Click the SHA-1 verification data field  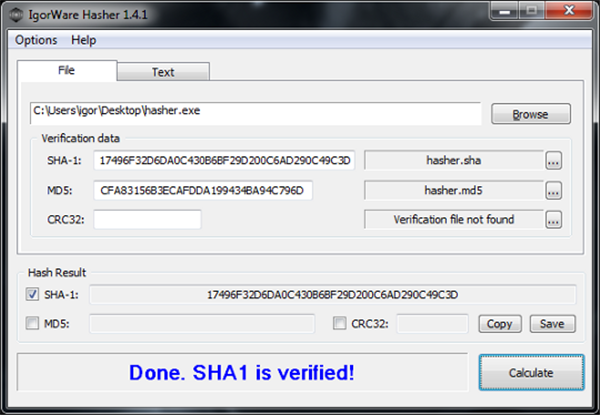[224, 160]
